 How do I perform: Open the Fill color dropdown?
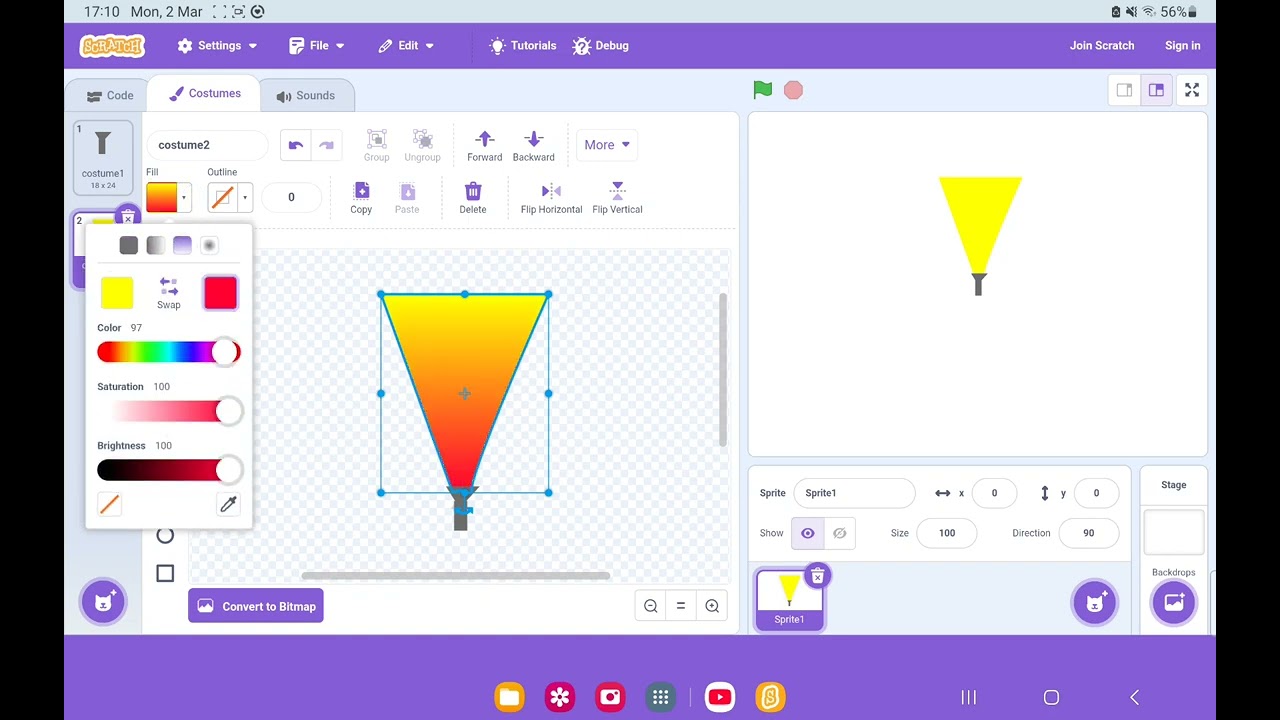point(168,197)
